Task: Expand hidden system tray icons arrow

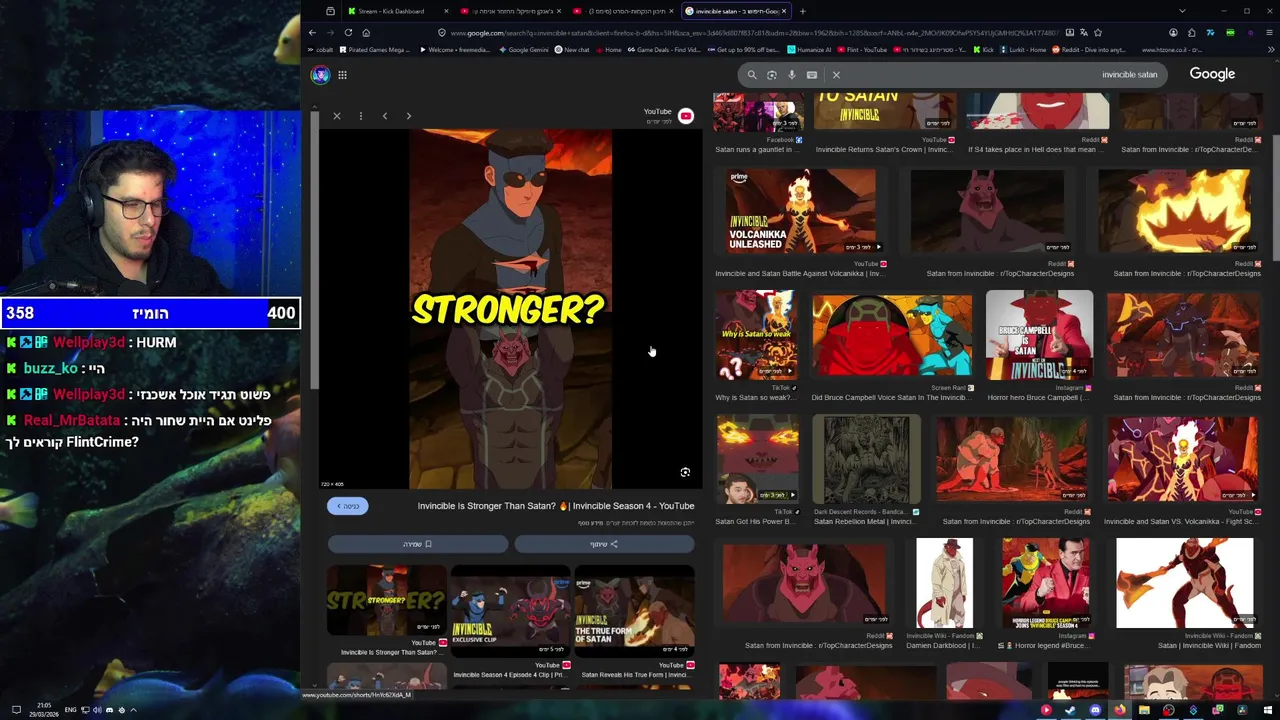Action: point(133,710)
